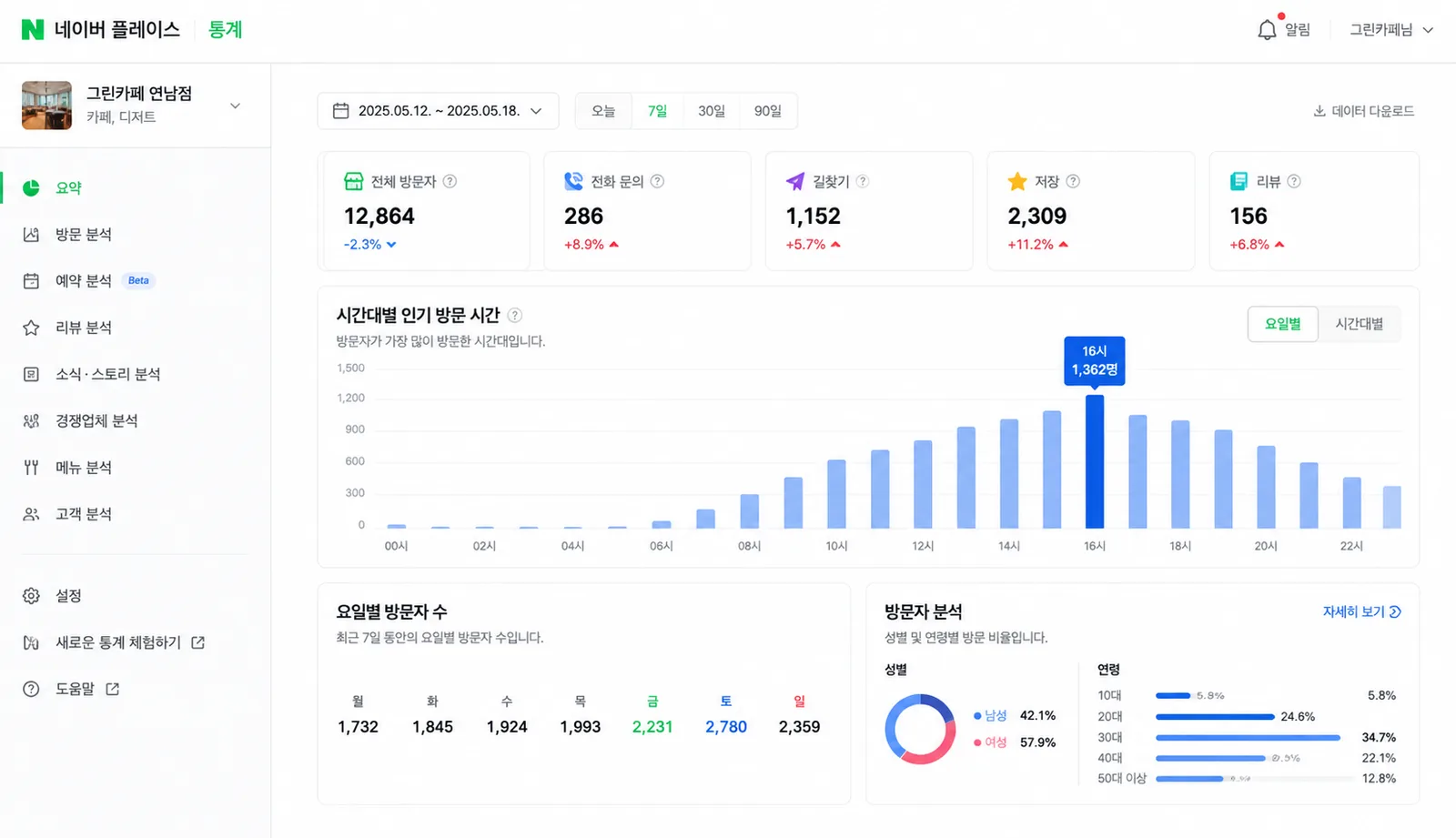Click the 예약 분석 calendar icon
This screenshot has height=838, width=1456.
coord(31,281)
